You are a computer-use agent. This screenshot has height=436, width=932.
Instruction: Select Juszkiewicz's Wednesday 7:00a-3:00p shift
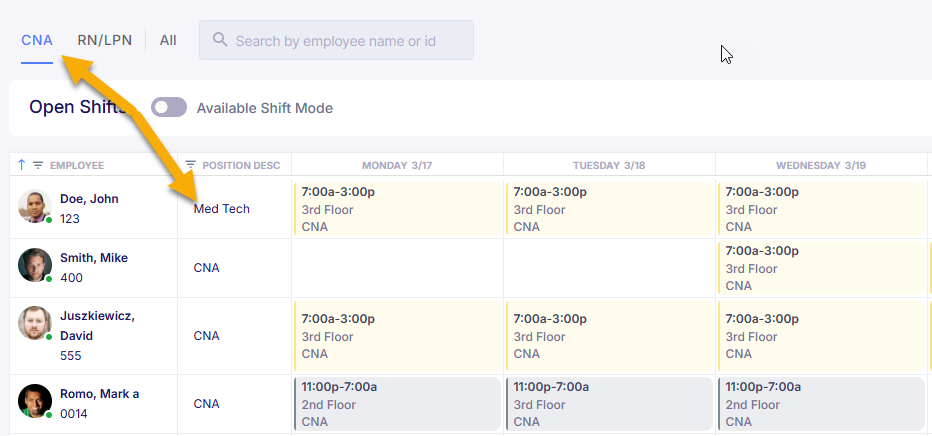click(821, 336)
